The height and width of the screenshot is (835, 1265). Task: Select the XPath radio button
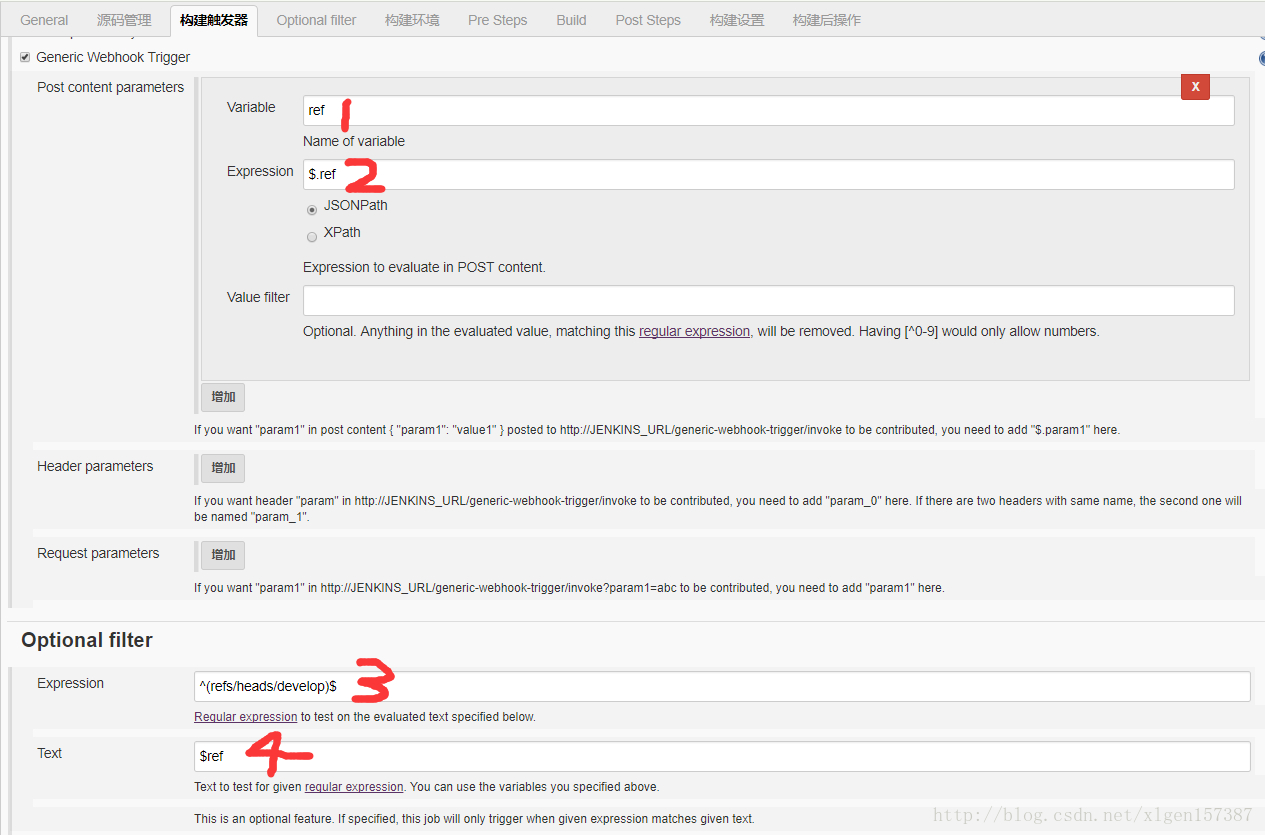(312, 237)
